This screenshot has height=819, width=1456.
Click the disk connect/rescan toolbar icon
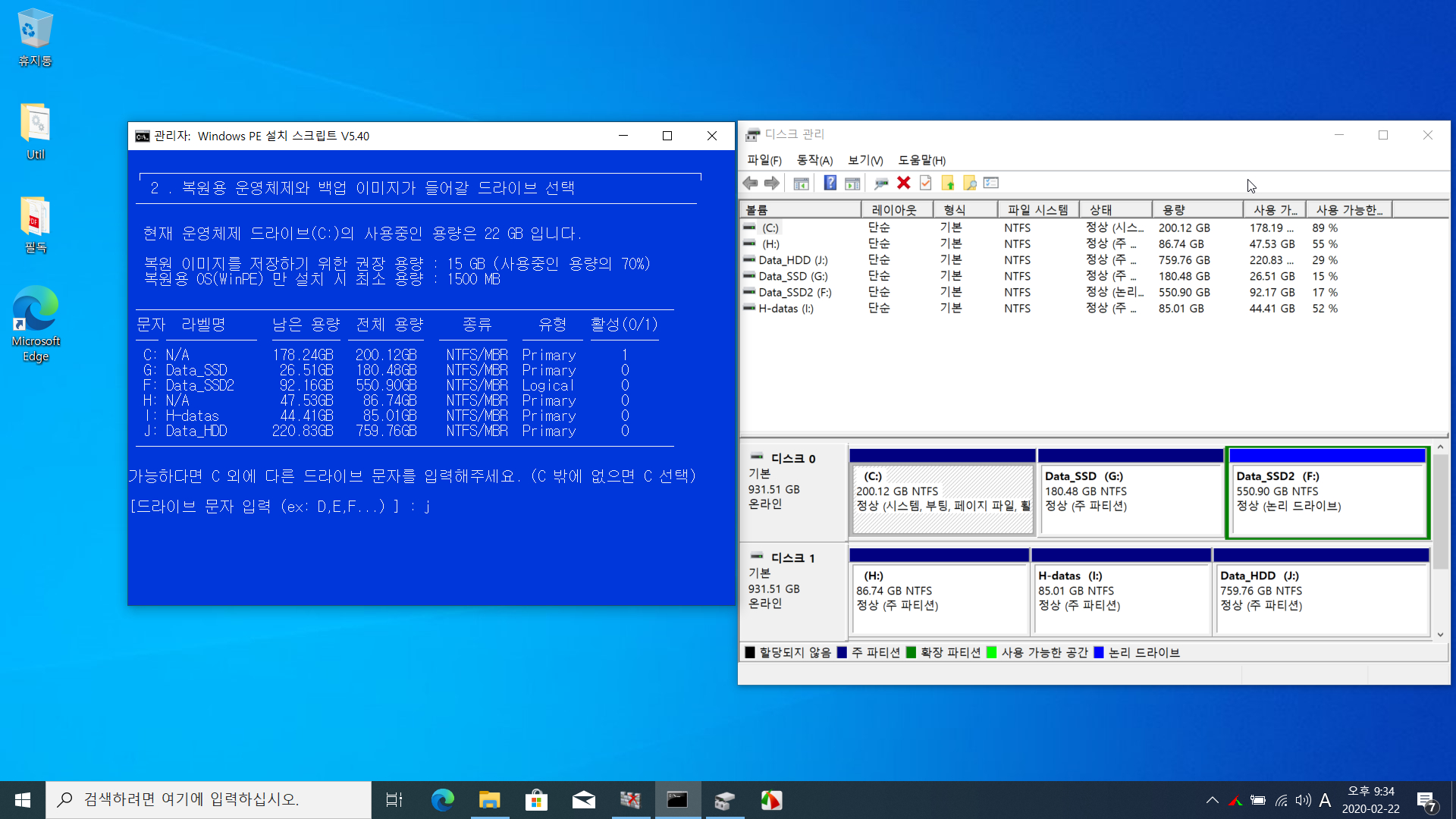click(x=881, y=183)
